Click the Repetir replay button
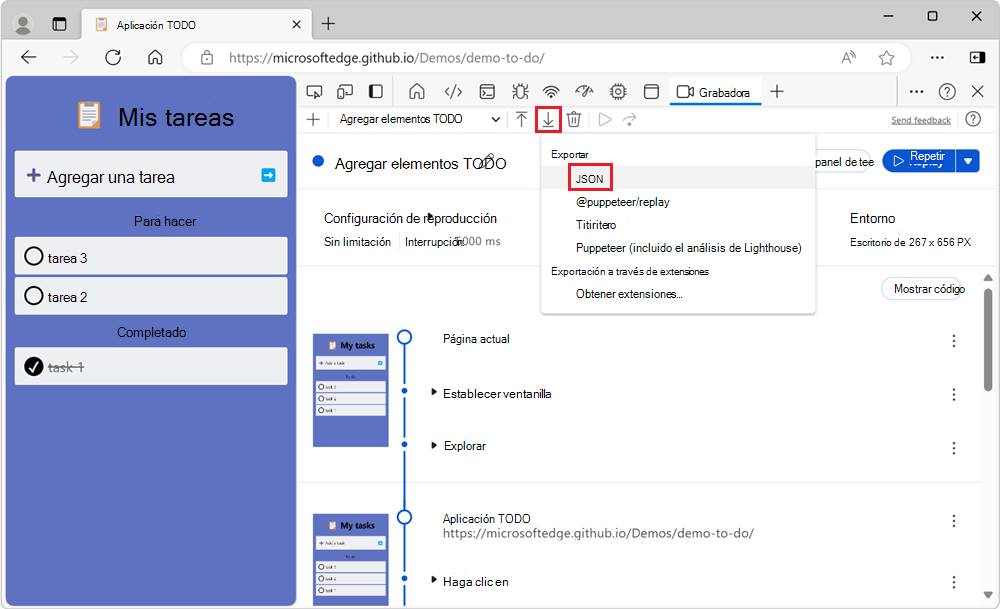 coord(919,160)
